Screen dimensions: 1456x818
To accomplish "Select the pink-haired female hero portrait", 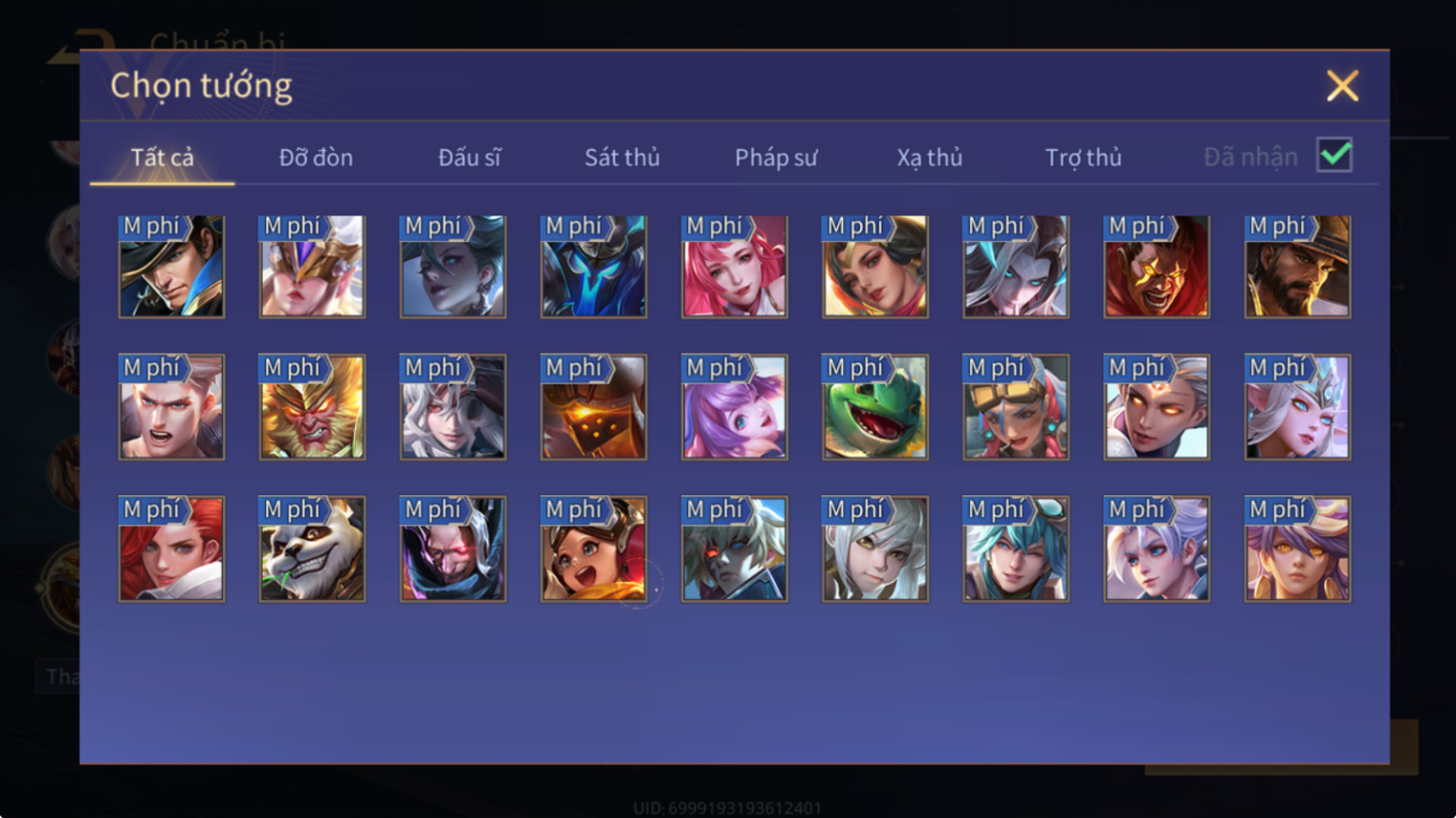I will pyautogui.click(x=735, y=266).
